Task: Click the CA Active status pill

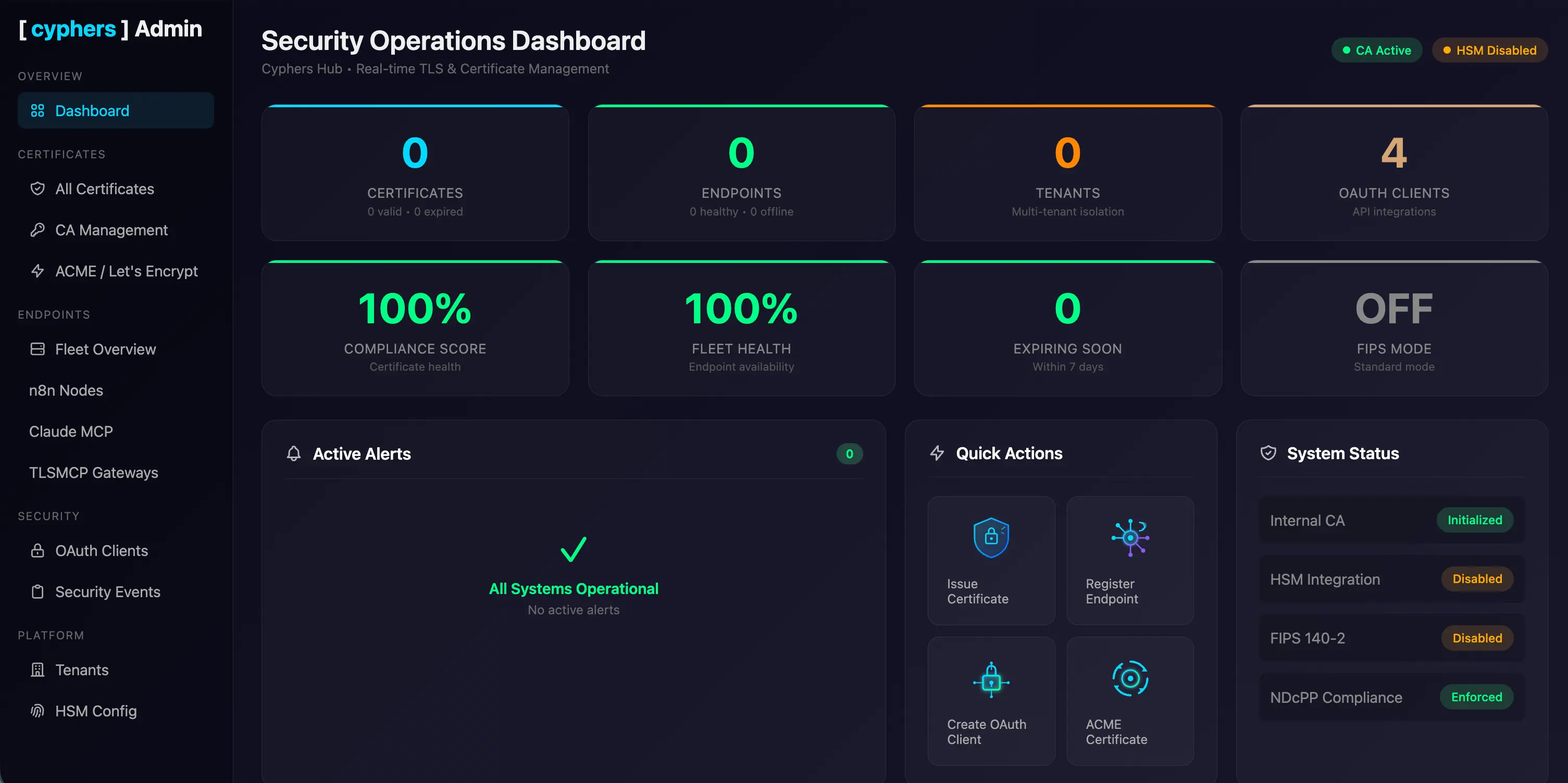Action: [1376, 50]
